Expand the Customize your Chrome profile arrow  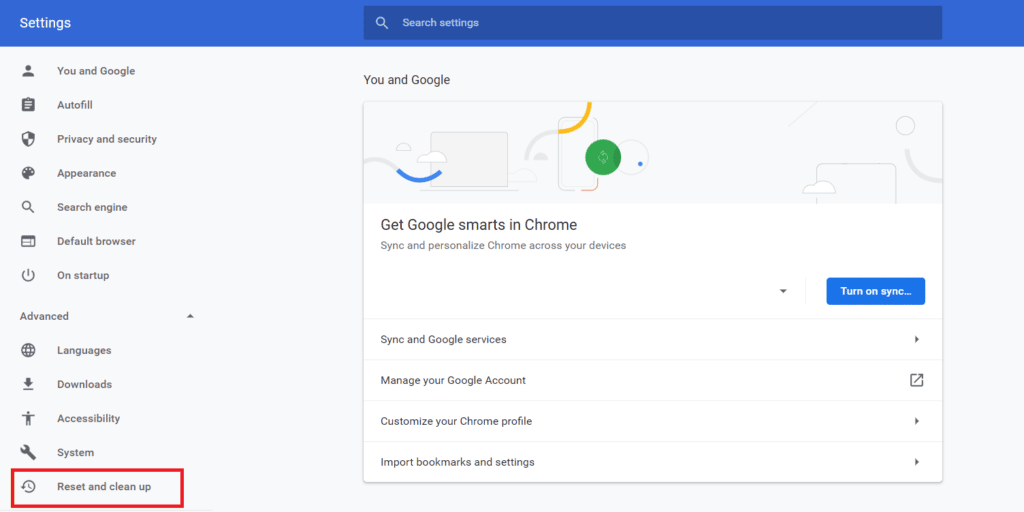coord(917,421)
